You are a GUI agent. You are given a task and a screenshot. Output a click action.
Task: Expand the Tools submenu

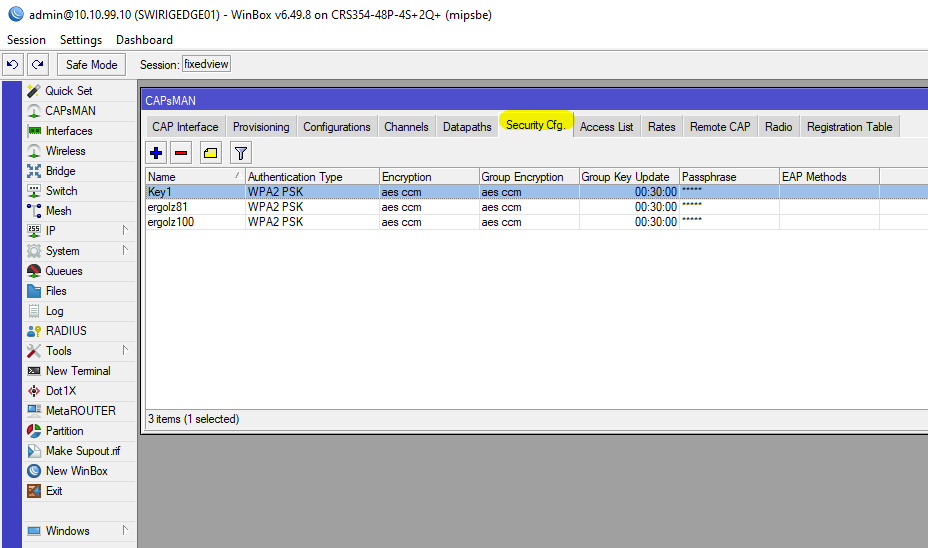click(58, 351)
